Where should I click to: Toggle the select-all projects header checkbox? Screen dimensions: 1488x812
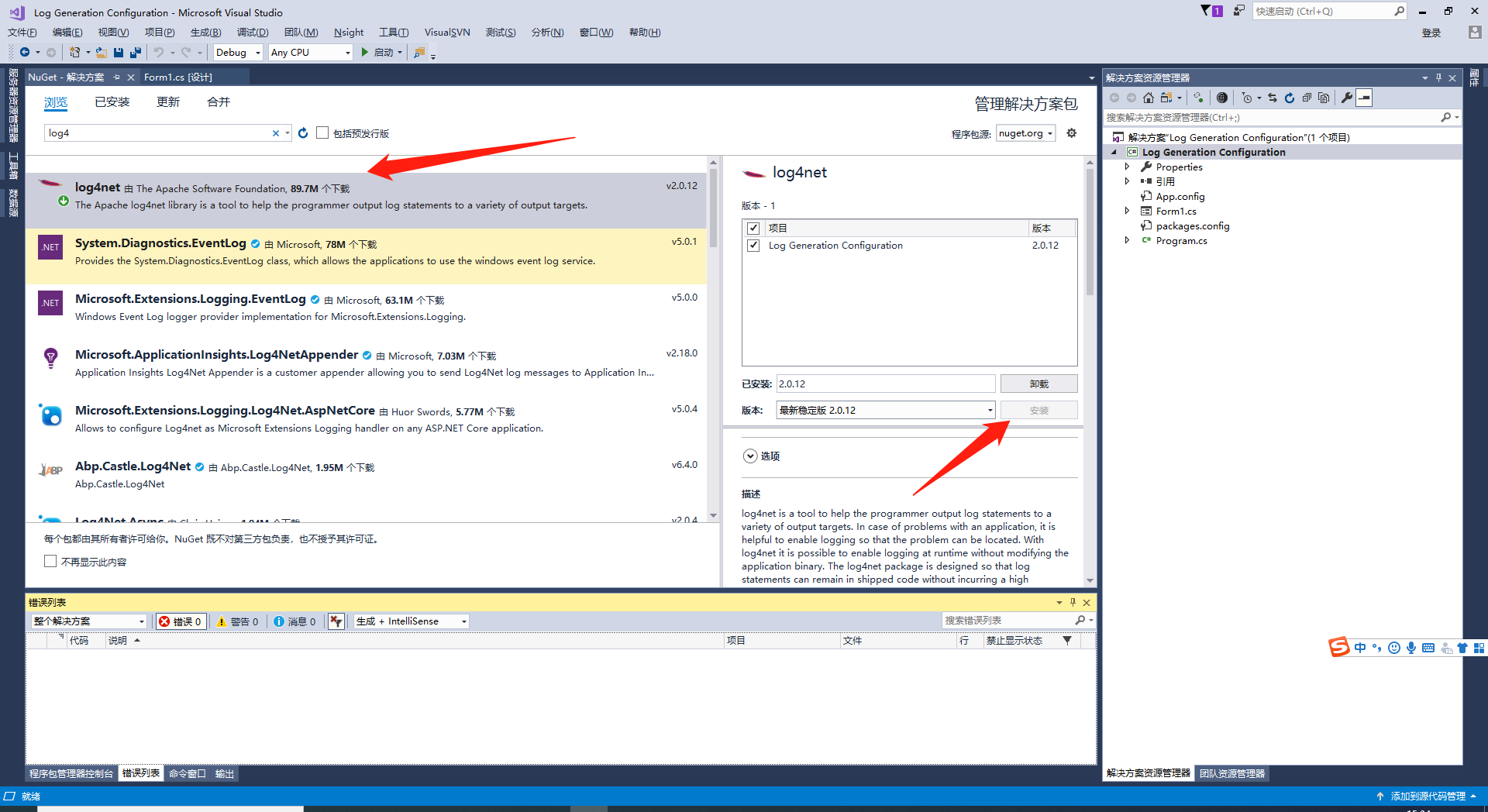[753, 228]
